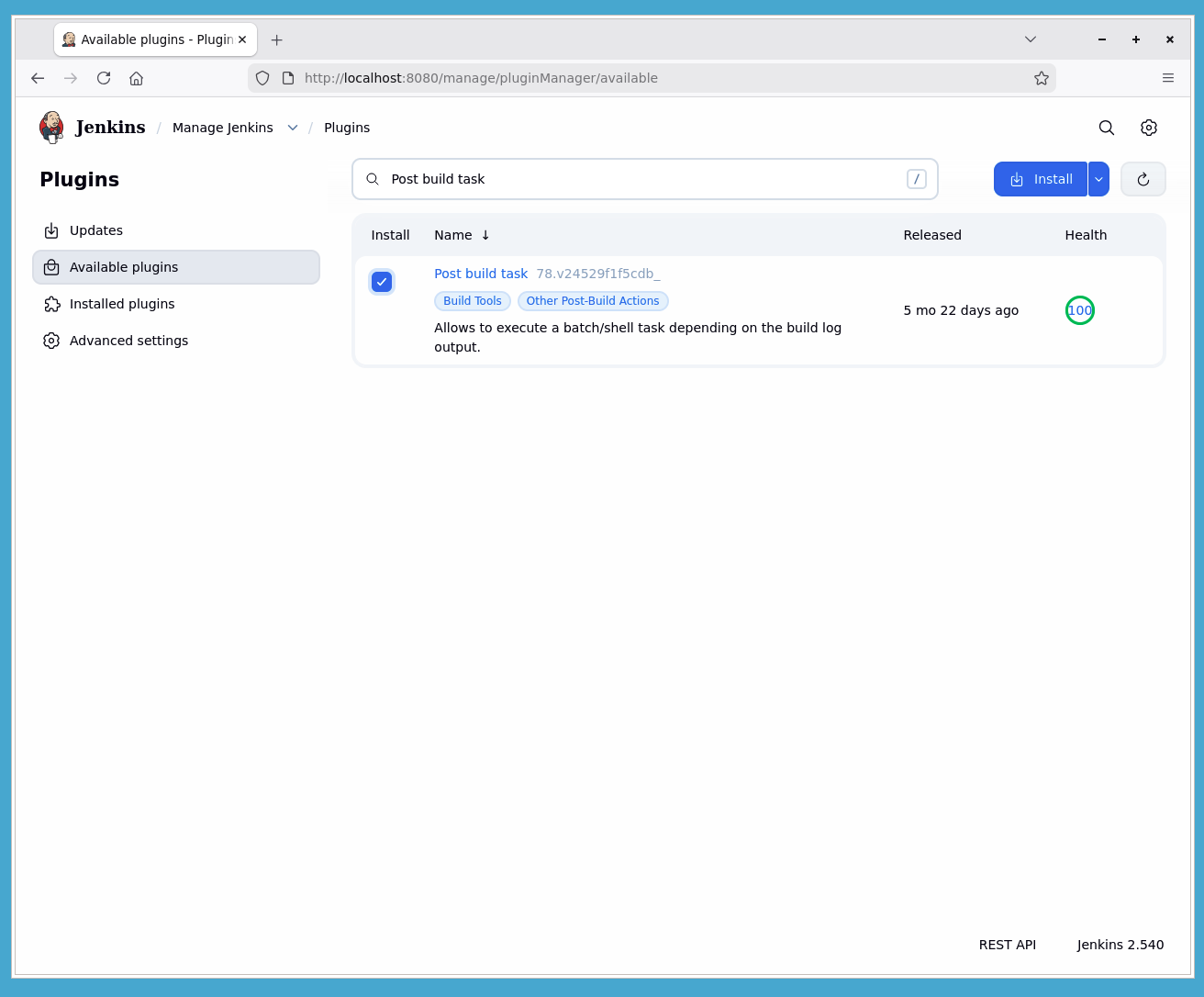The height and width of the screenshot is (997, 1204).
Task: Refresh the plugin list with the reload icon
Action: 1143,179
